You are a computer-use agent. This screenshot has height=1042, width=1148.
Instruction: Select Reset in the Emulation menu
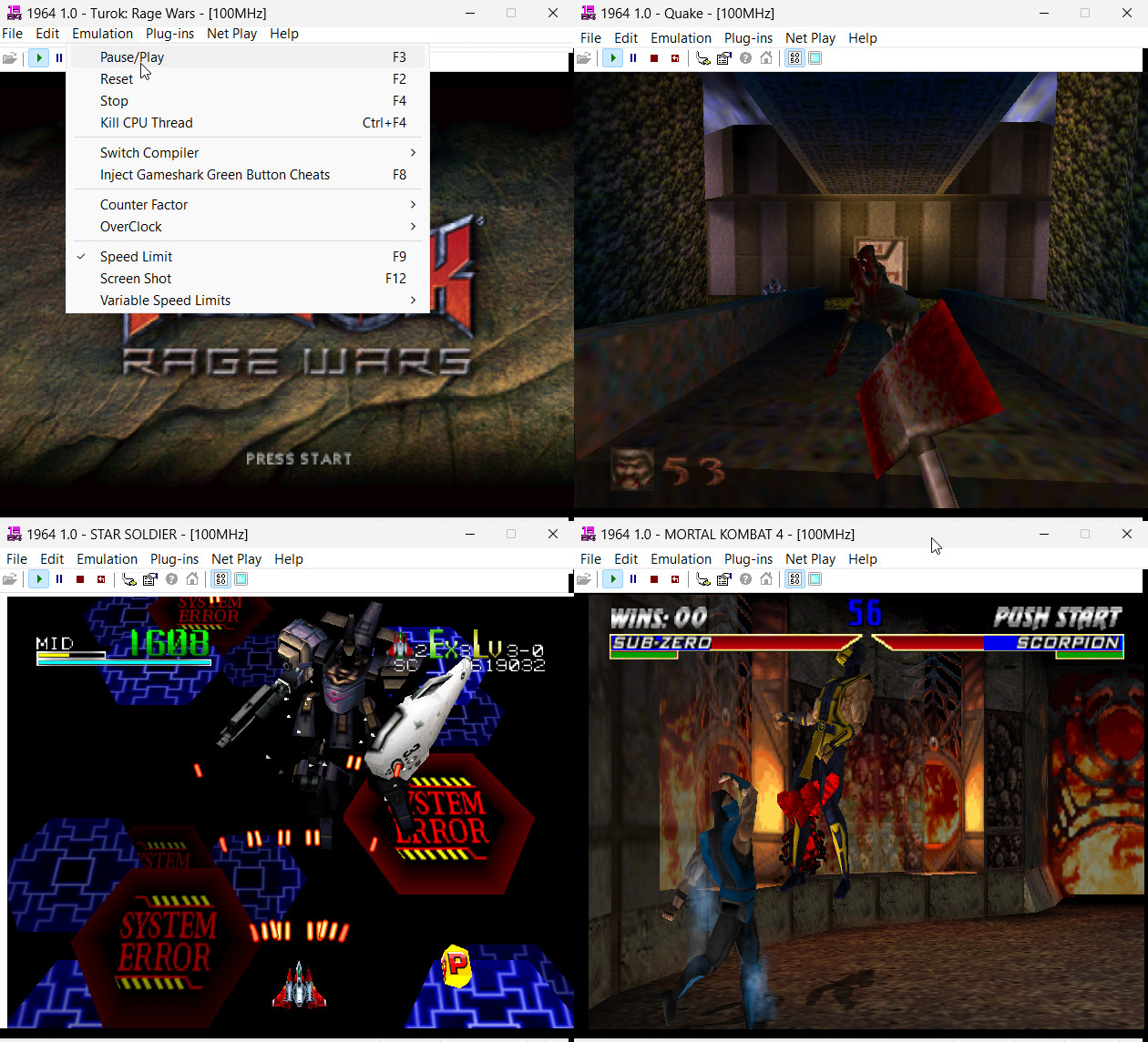(x=248, y=79)
